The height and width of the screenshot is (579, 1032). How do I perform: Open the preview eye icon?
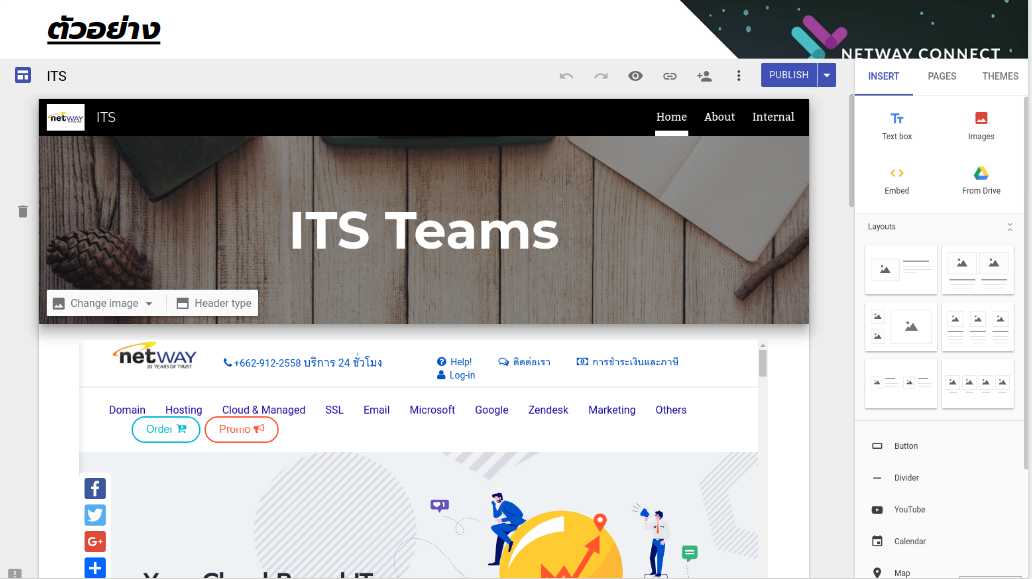click(x=635, y=76)
